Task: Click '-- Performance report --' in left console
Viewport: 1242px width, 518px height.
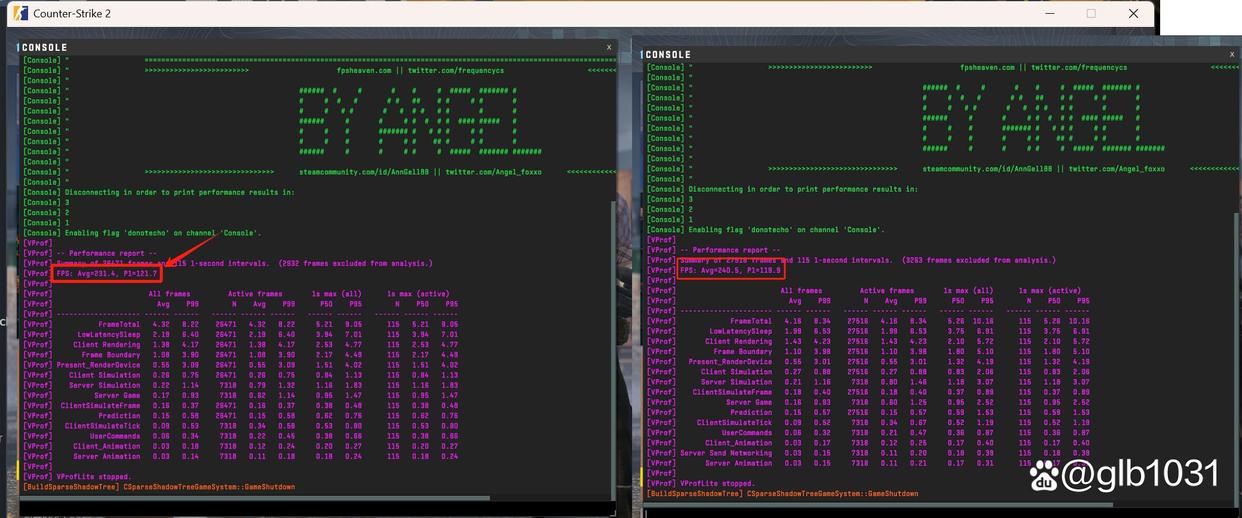Action: coord(106,253)
